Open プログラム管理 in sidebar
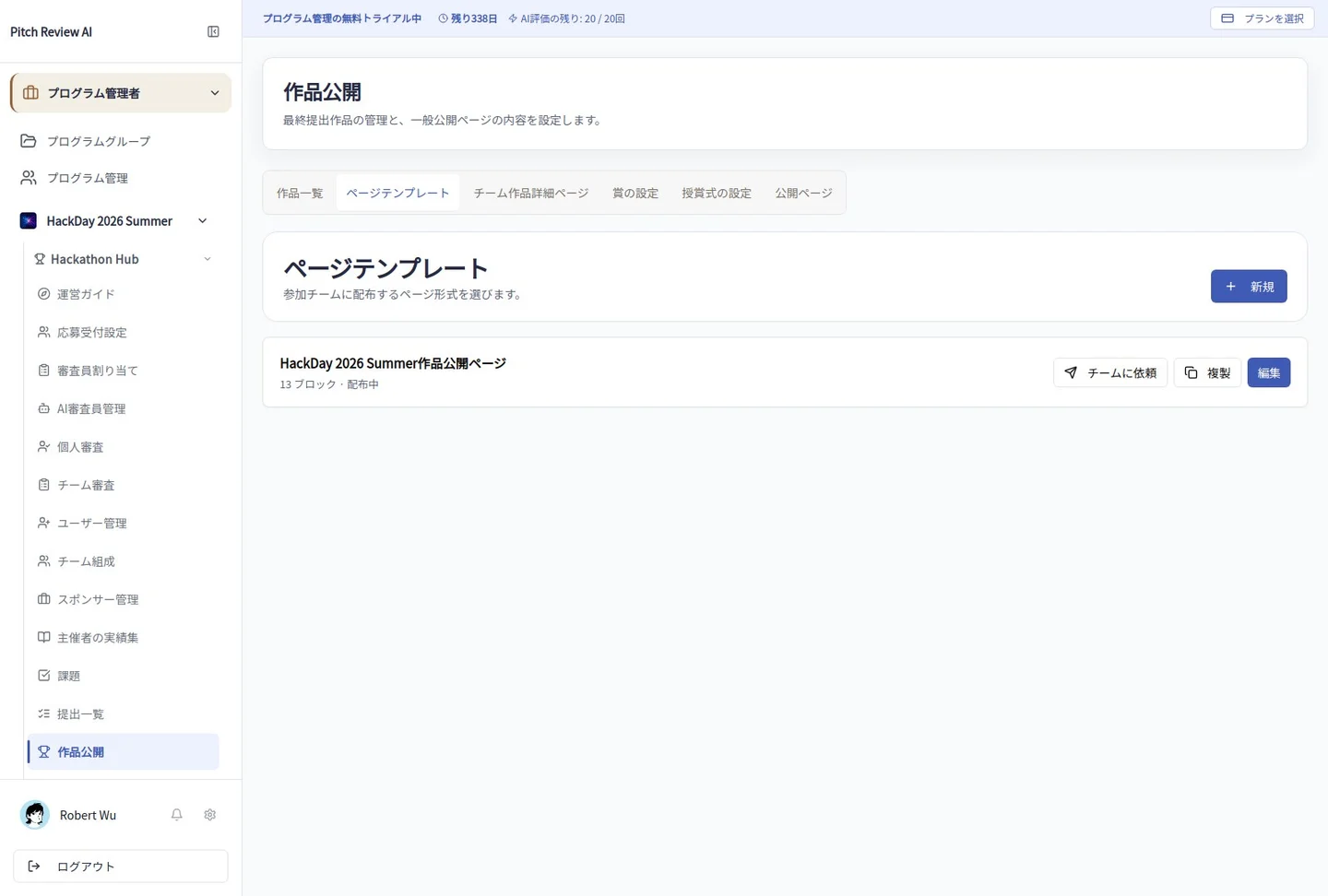The image size is (1328, 896). coord(121,178)
